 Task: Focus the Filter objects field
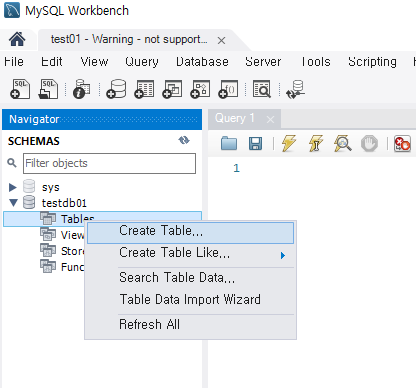click(109, 163)
